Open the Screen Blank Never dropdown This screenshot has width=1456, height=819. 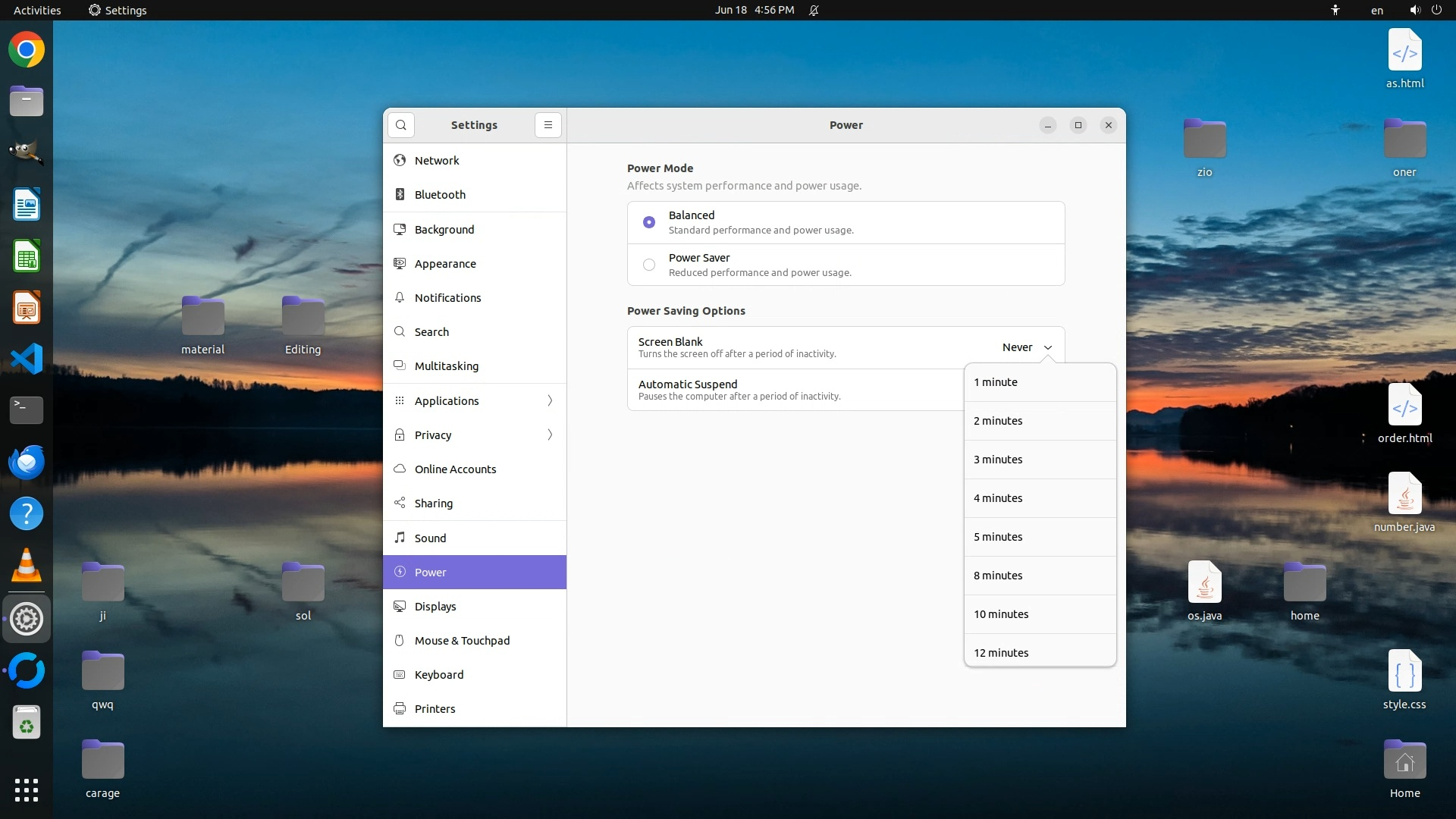(1027, 347)
